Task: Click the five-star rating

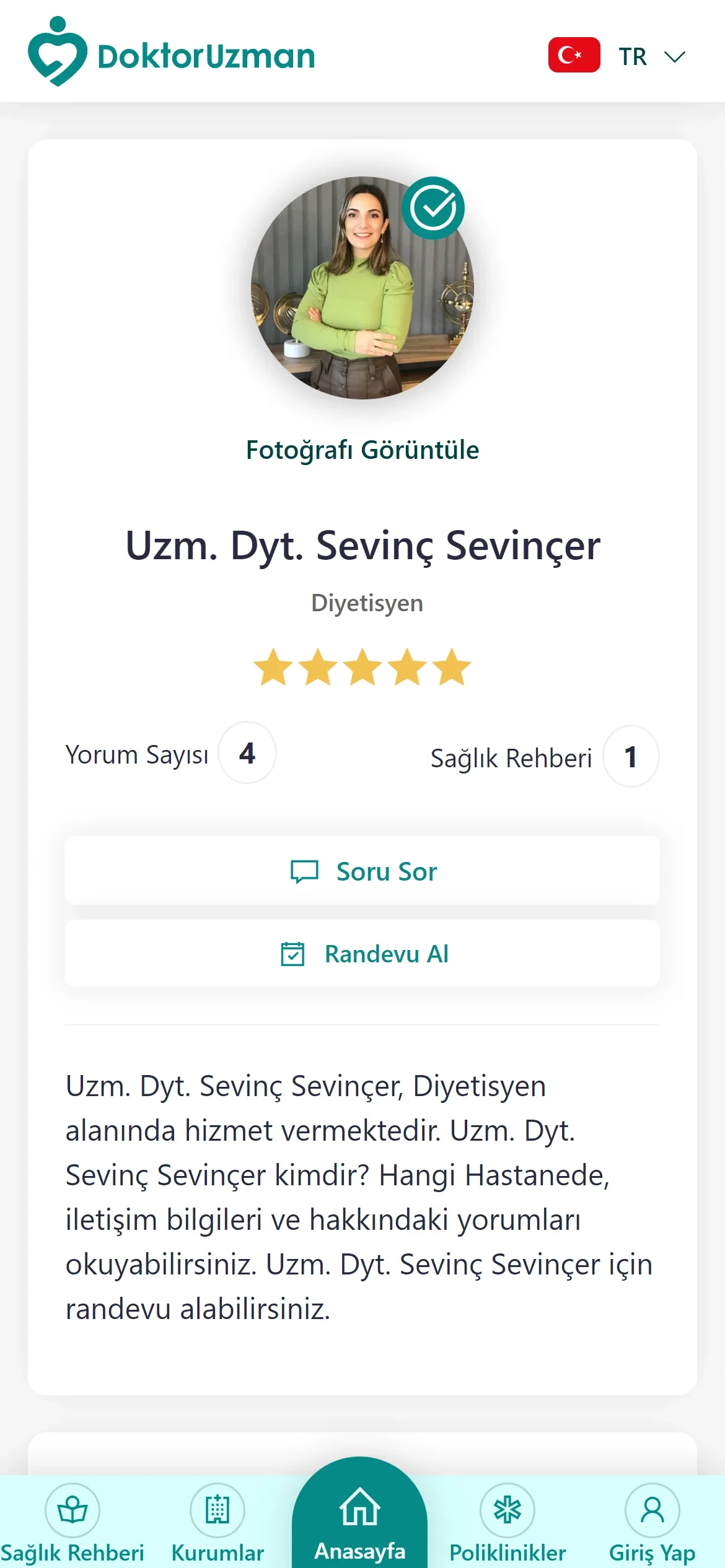Action: click(x=362, y=667)
